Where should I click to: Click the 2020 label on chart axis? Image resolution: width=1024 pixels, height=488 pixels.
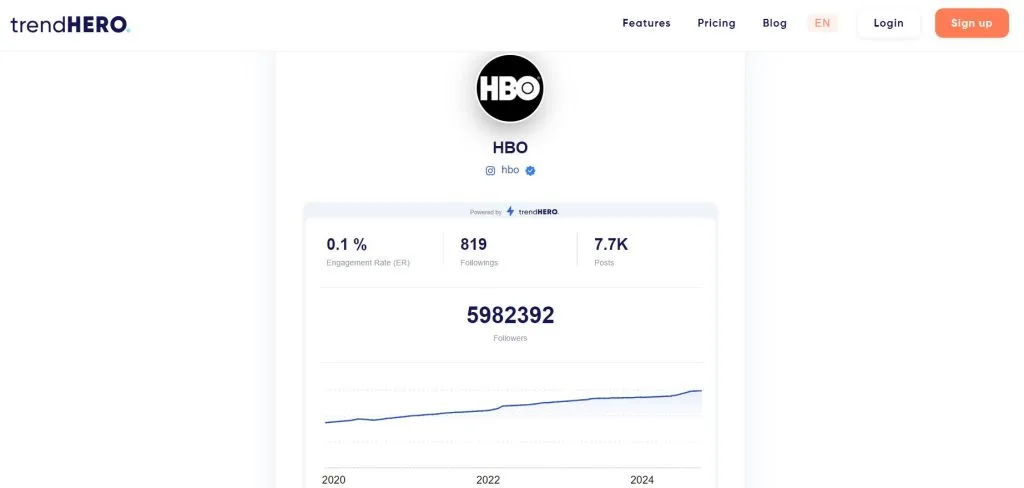(x=334, y=480)
